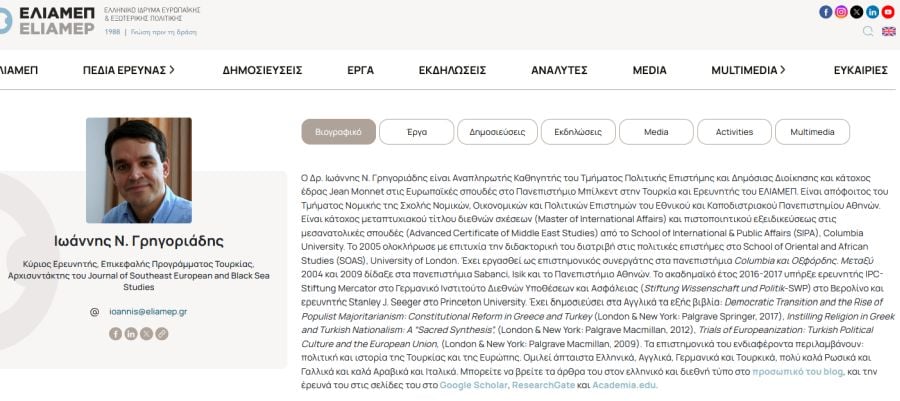This screenshot has height=401, width=900.
Task: Select the Activities profile tab
Action: click(x=734, y=132)
